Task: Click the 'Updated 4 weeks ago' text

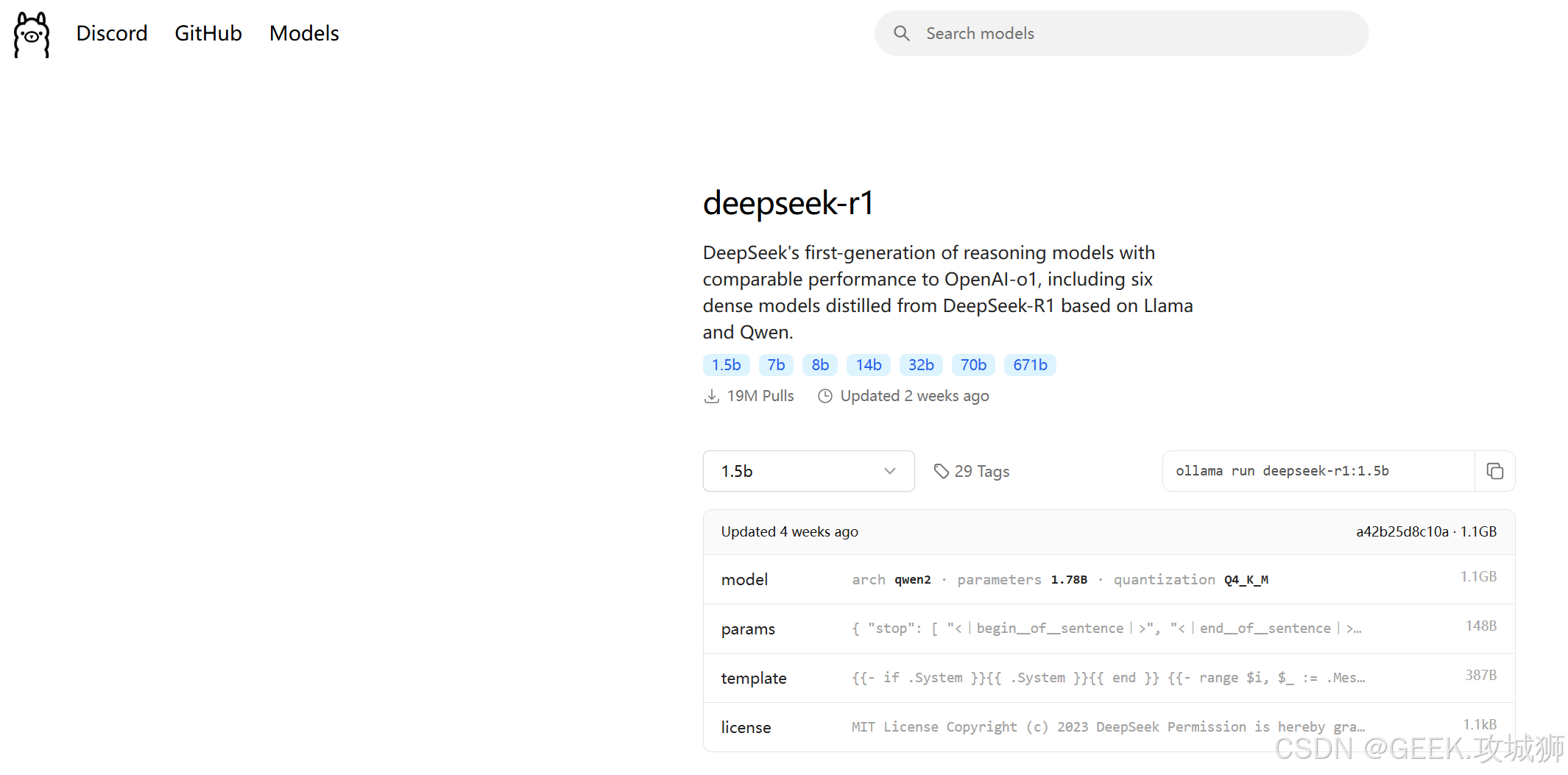Action: coord(790,531)
